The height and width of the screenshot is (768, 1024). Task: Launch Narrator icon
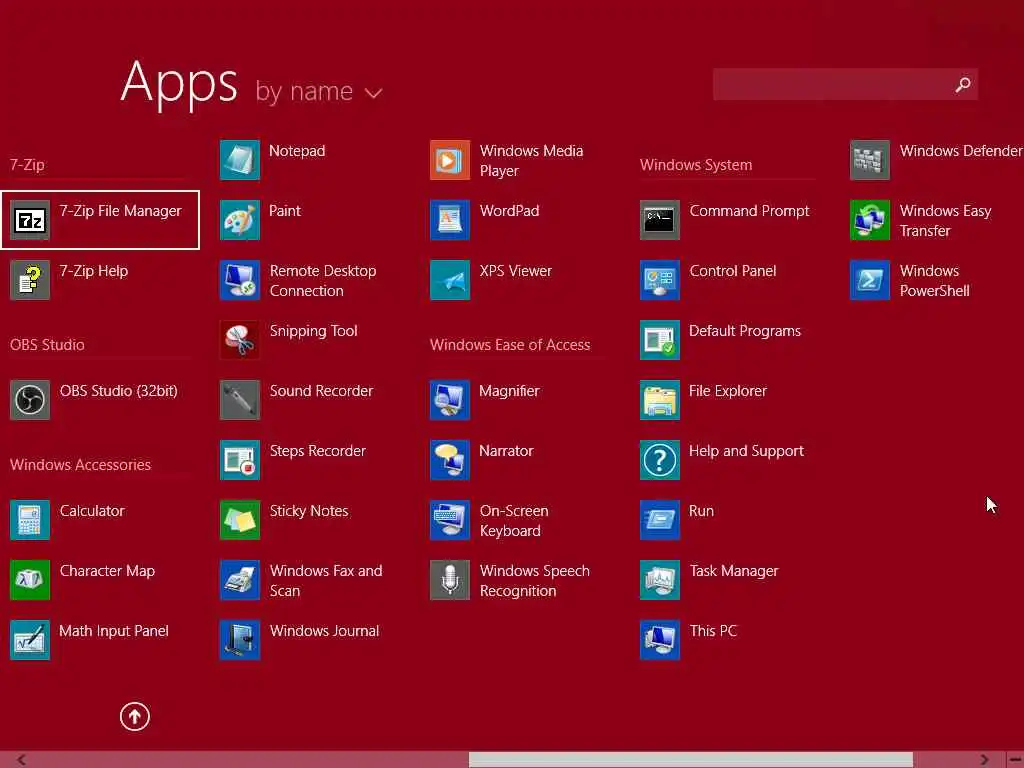[x=450, y=460]
